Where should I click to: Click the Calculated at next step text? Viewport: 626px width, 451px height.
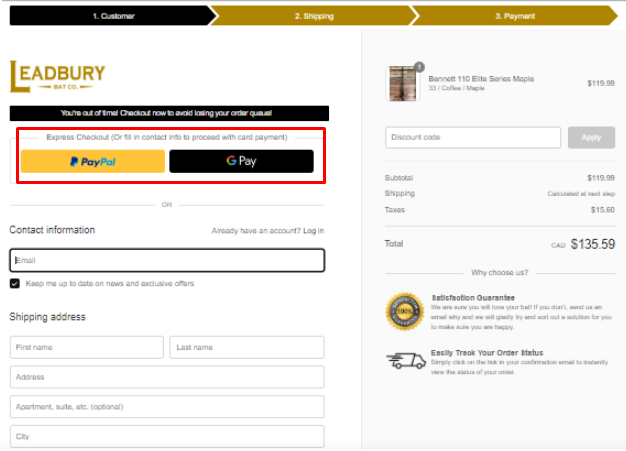click(581, 194)
